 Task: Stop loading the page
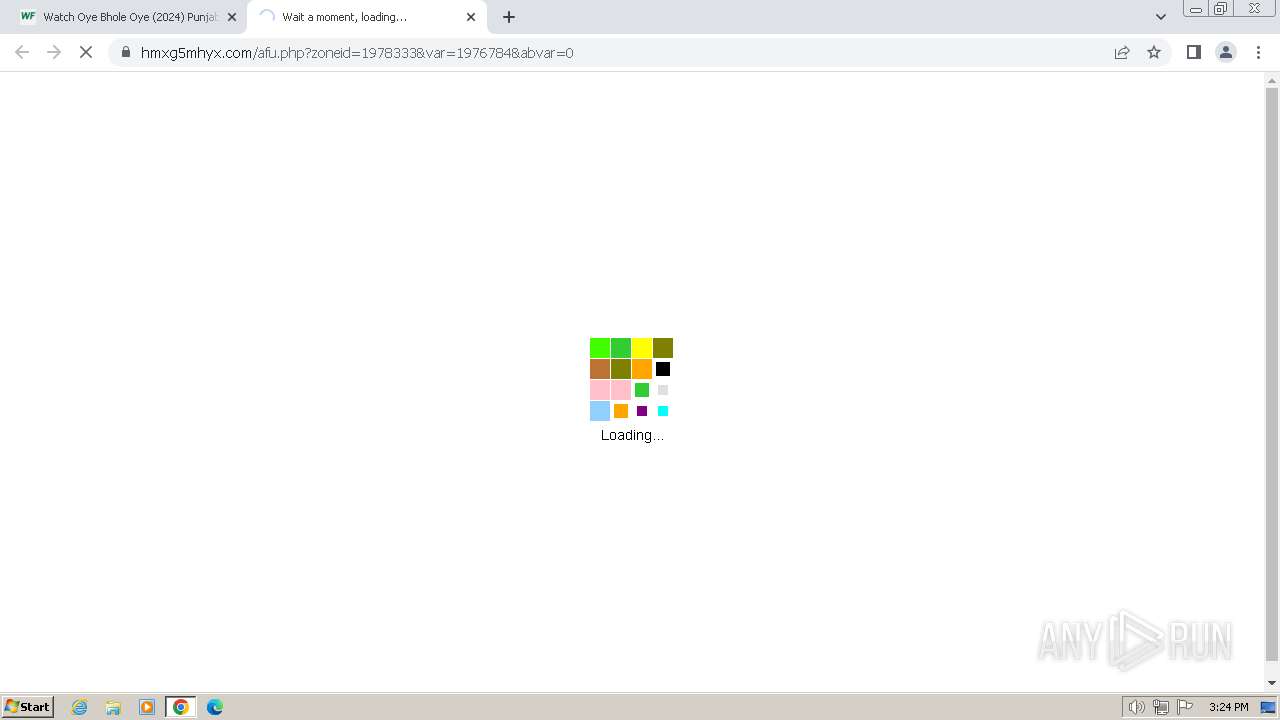86,52
